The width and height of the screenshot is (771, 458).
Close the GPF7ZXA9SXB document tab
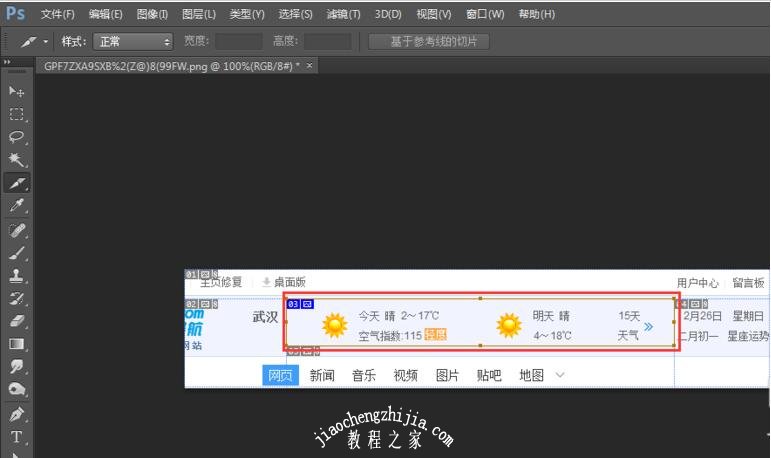[309, 65]
